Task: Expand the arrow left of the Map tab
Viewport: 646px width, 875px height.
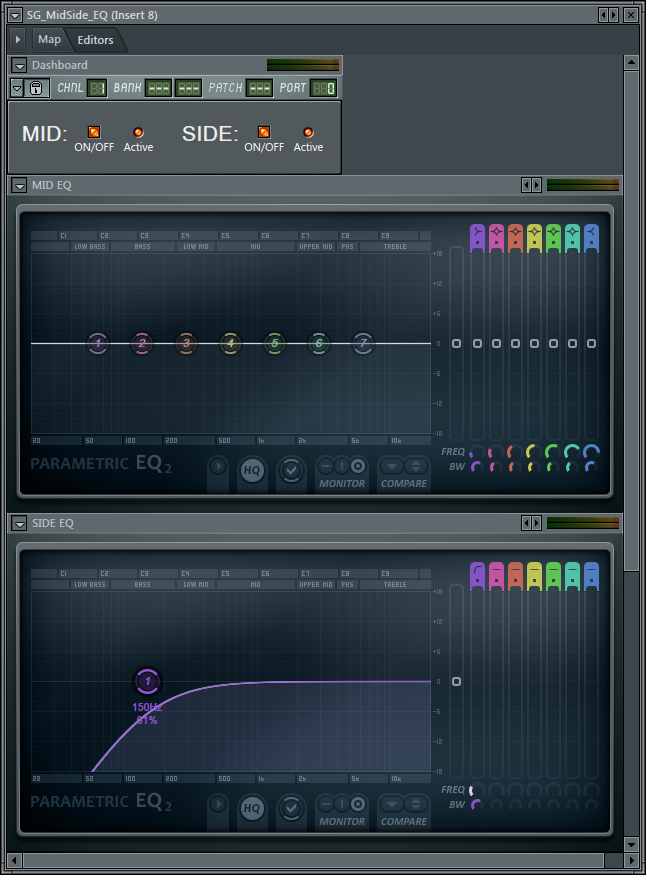Action: pyautogui.click(x=18, y=40)
